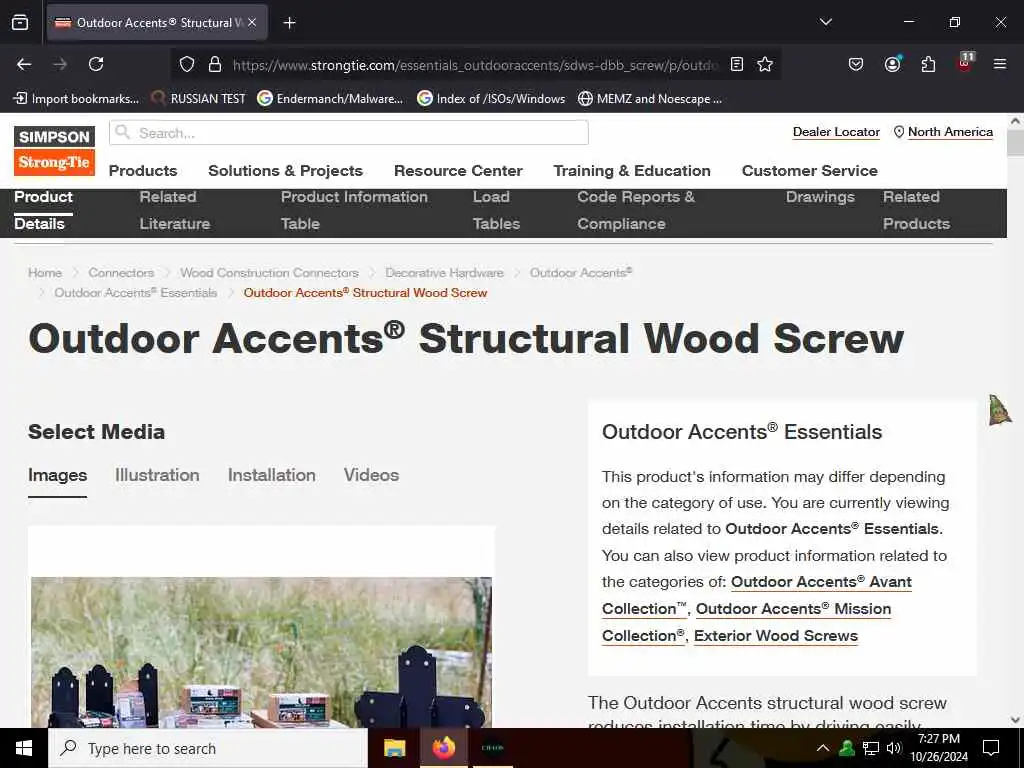This screenshot has height=768, width=1024.
Task: Open the tracking protection shield icon
Action: [x=187, y=64]
